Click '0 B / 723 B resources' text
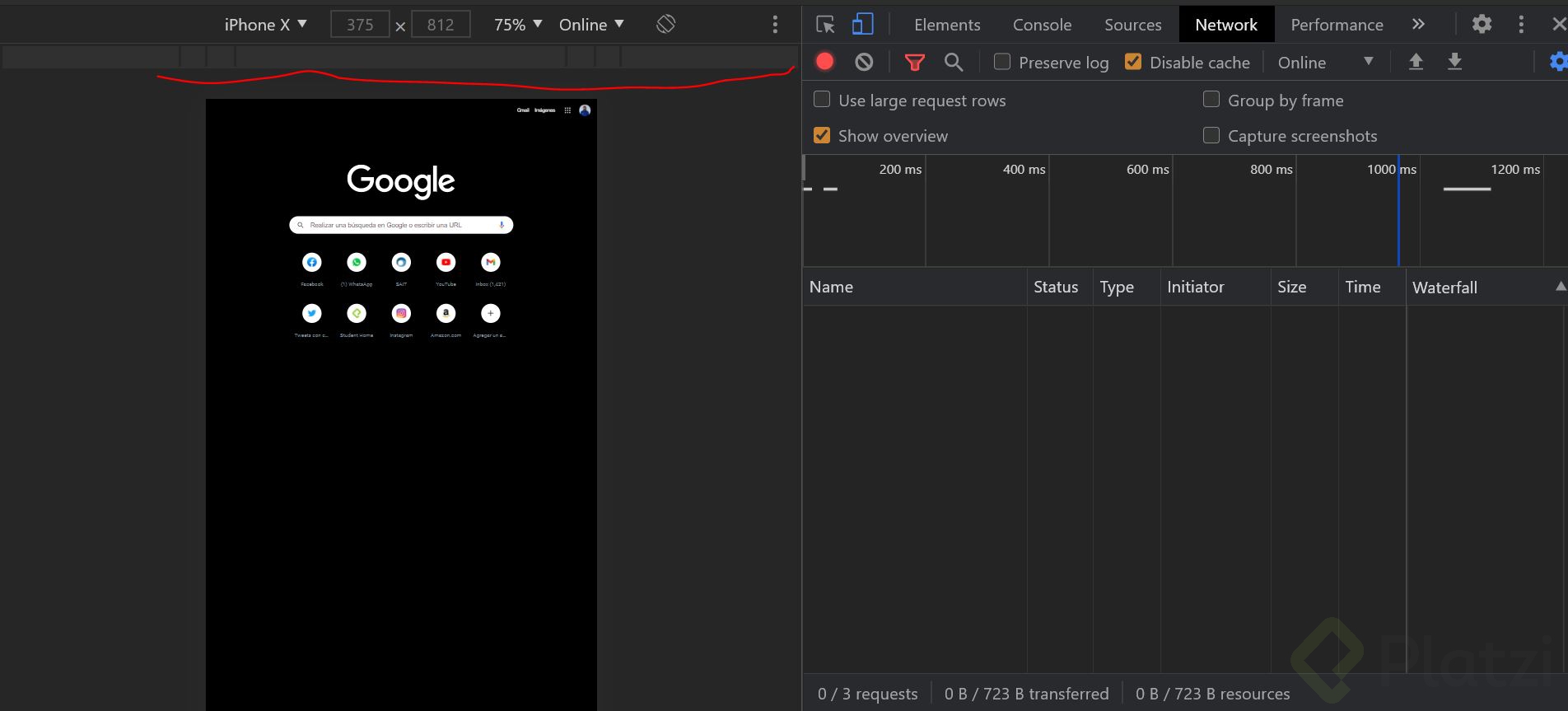 coord(1212,694)
